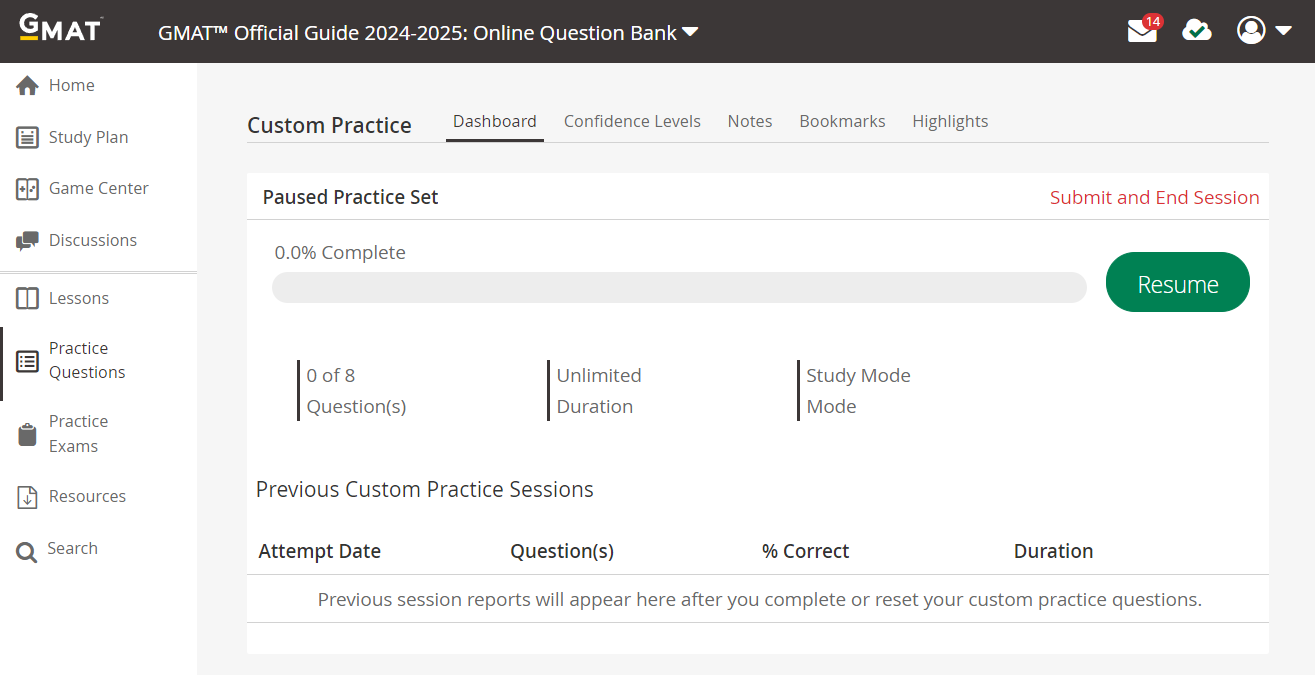Click the Search magnifier icon

tap(27, 550)
